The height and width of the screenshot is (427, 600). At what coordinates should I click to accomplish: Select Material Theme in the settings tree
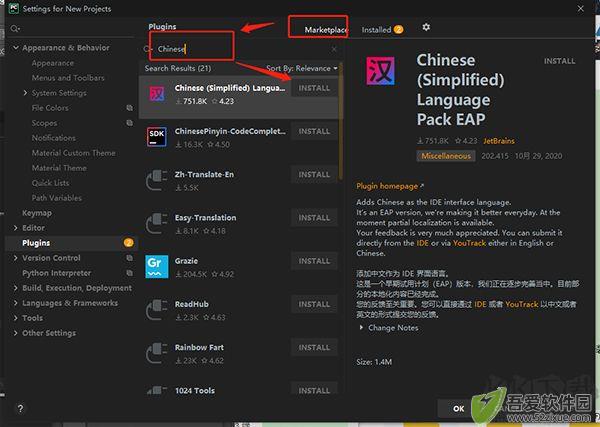[x=59, y=168]
